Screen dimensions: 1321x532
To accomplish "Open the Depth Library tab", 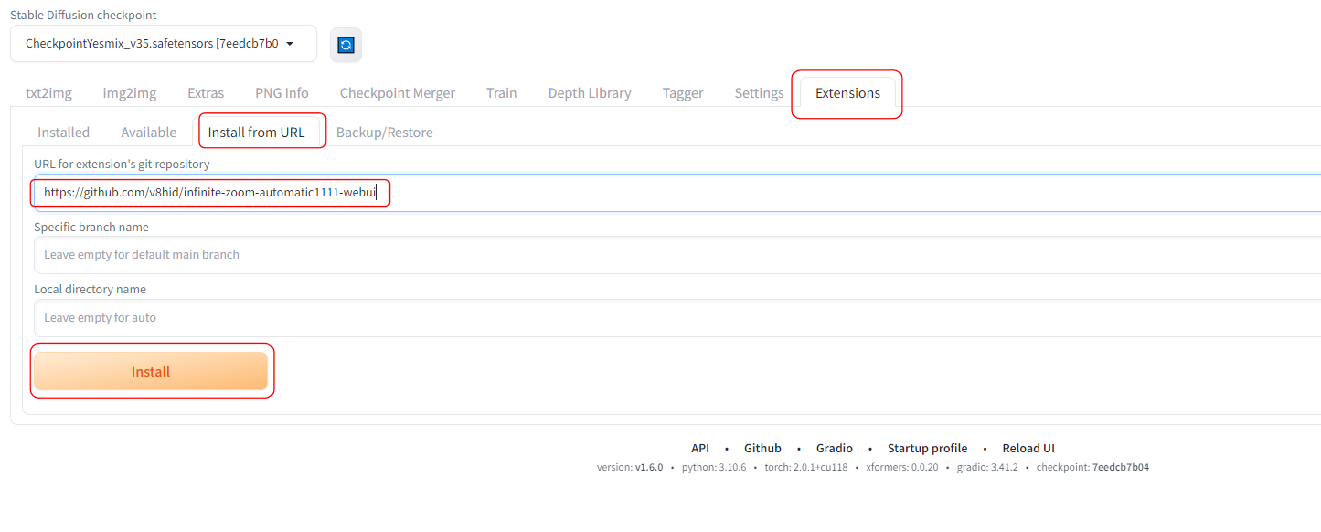I will point(589,93).
